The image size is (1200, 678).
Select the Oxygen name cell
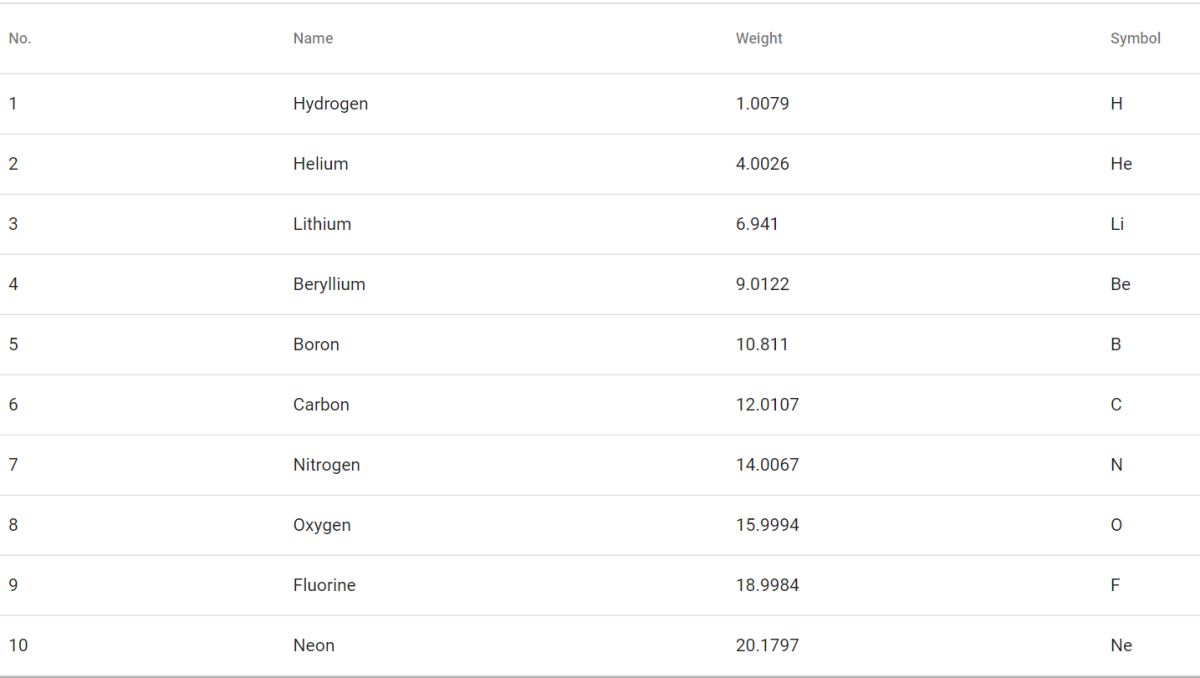(322, 525)
